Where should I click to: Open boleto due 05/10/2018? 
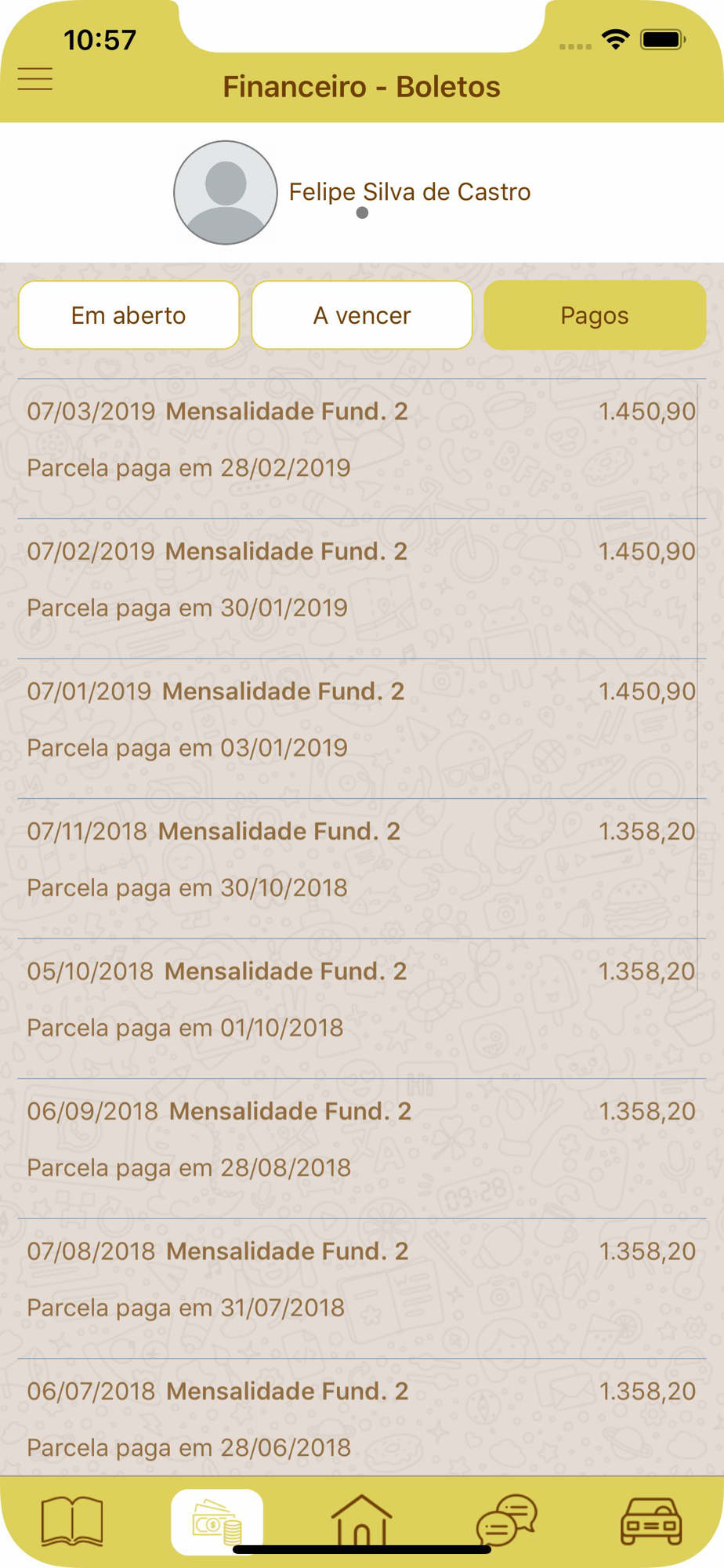click(x=362, y=1008)
